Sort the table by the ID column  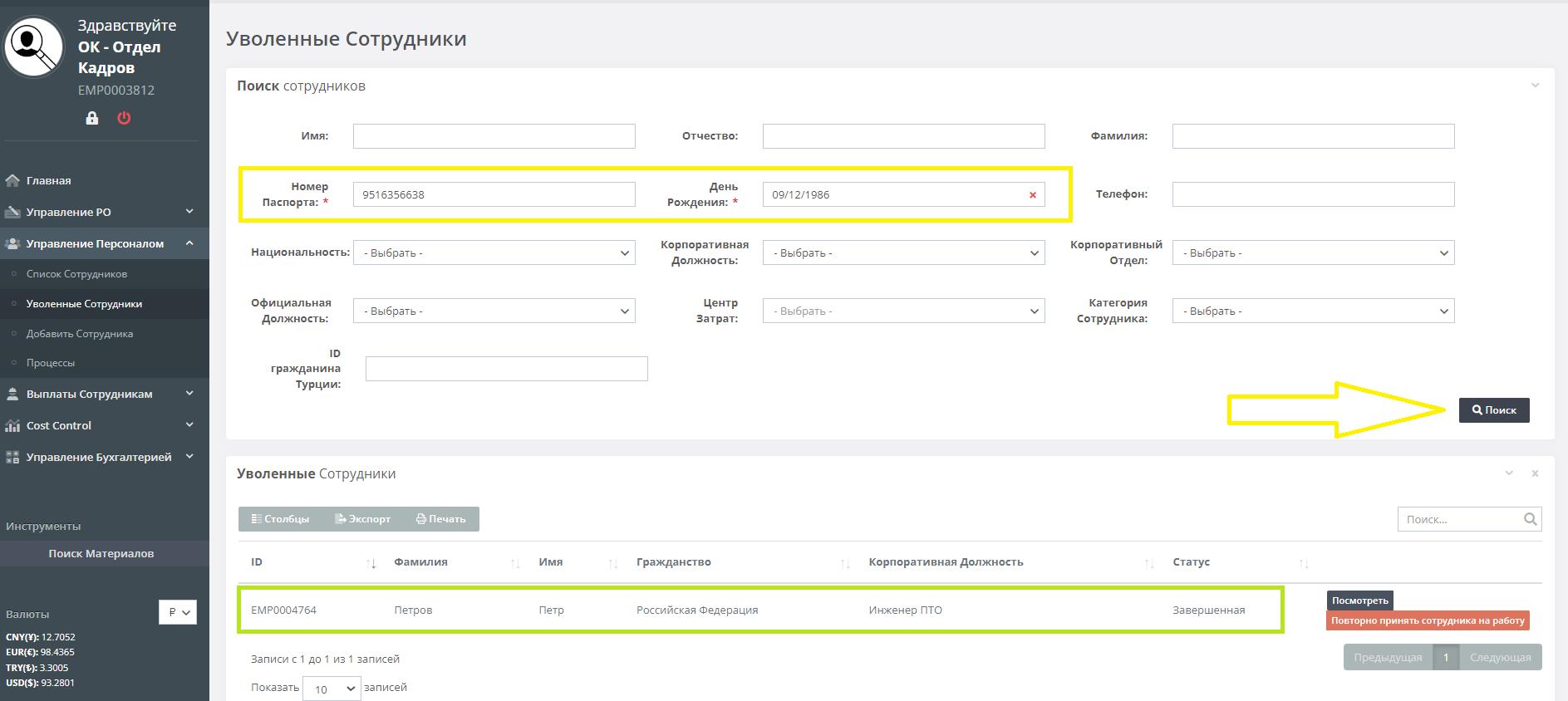(371, 563)
